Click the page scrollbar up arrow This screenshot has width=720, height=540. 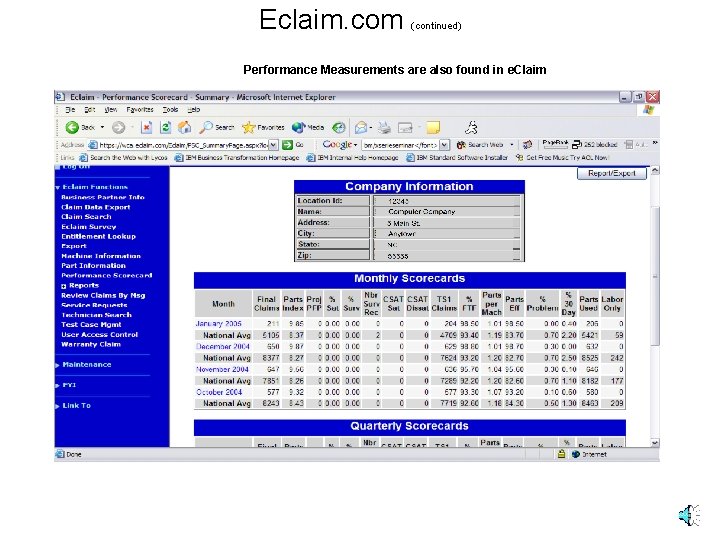(x=655, y=170)
